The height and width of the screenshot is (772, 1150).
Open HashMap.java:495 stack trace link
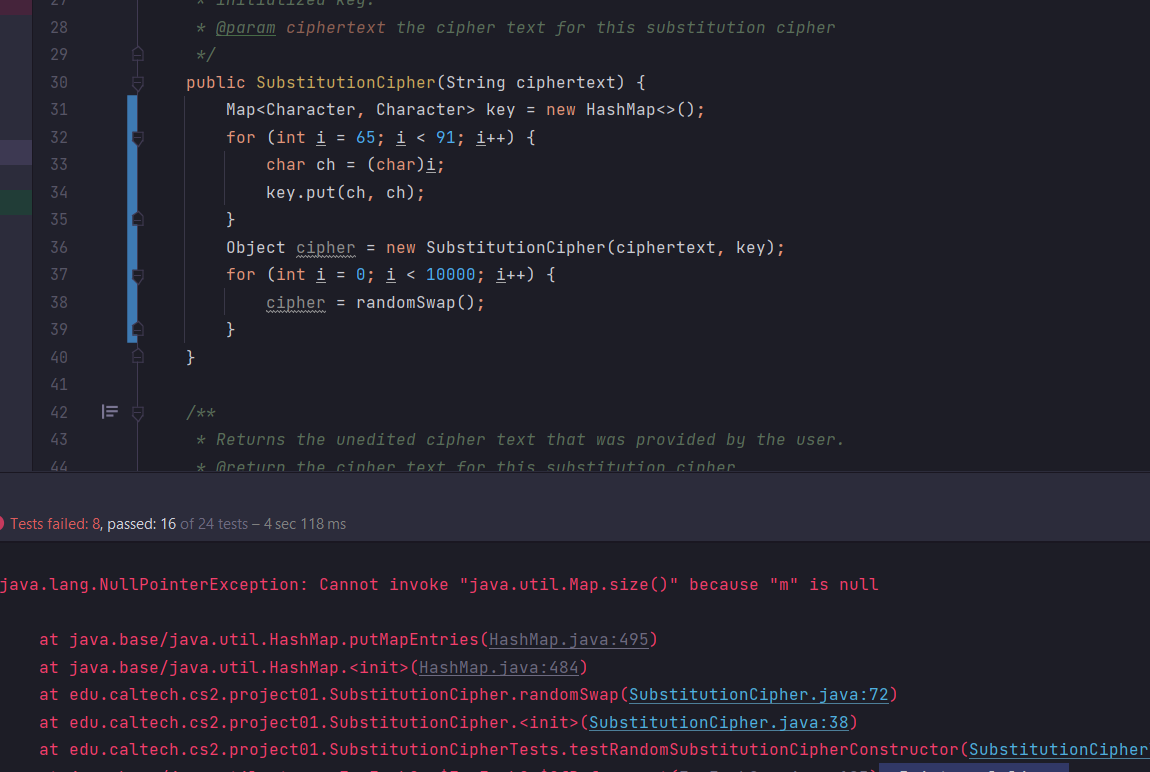tap(569, 640)
